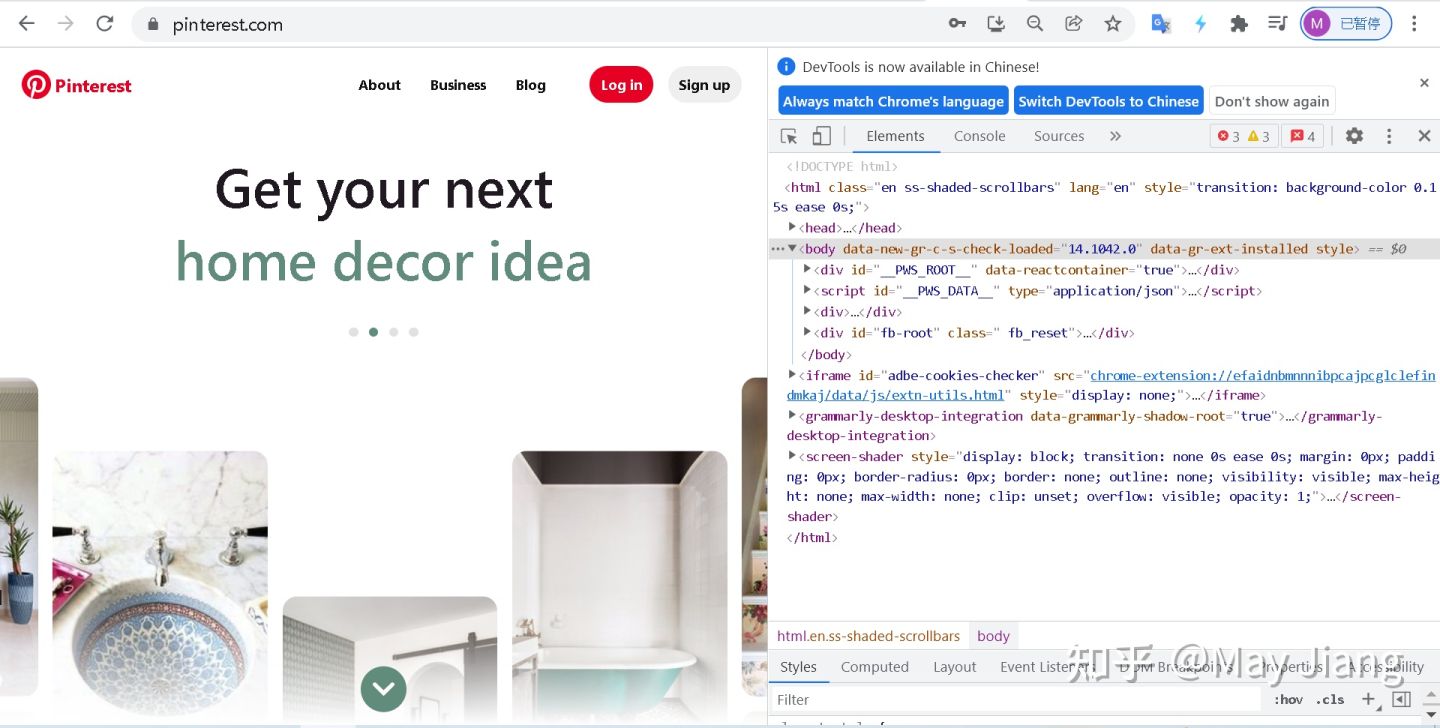Reload the Pinterest page
Image resolution: width=1440 pixels, height=728 pixels.
pyautogui.click(x=105, y=24)
